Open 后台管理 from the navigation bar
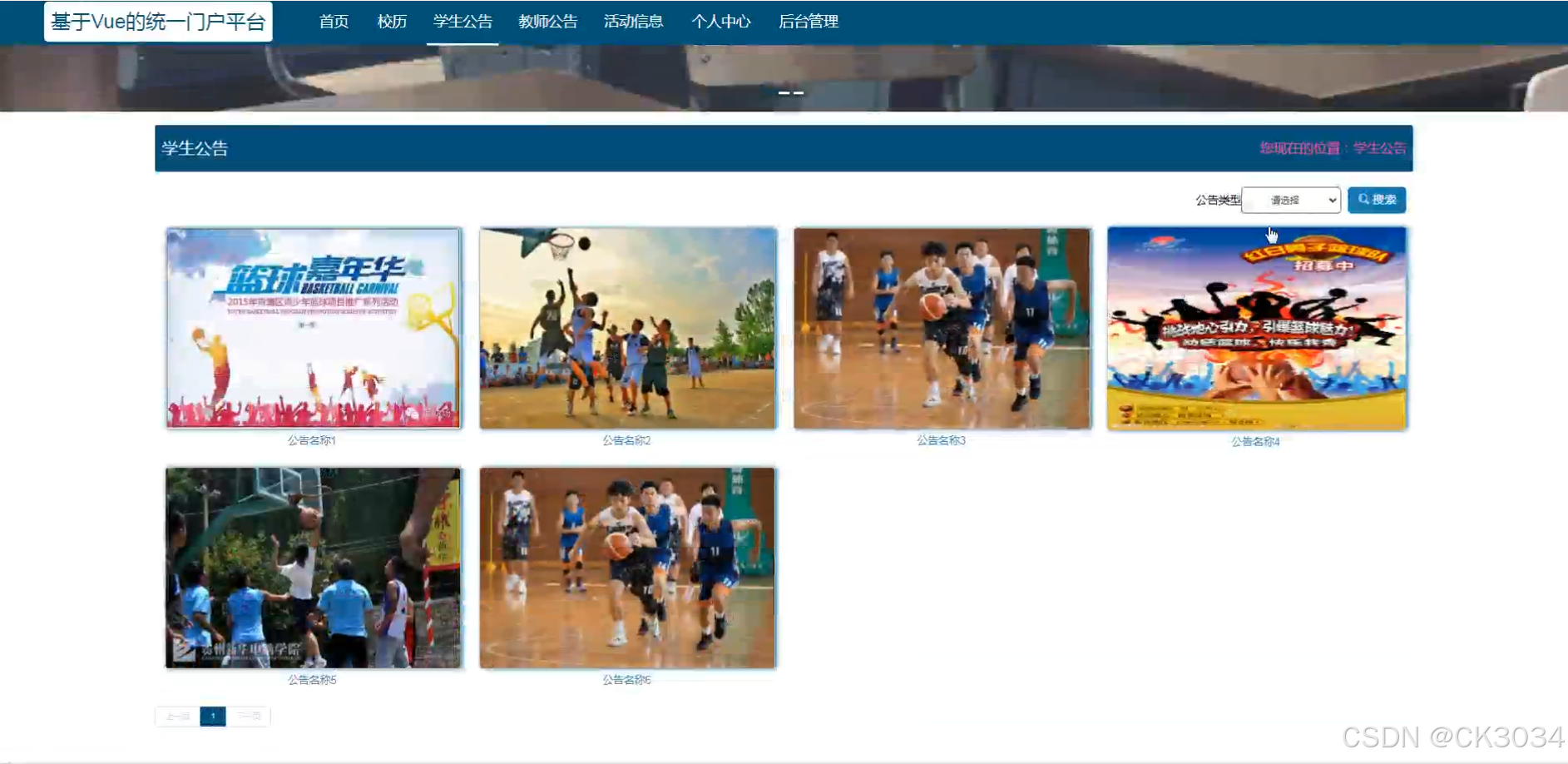 (x=809, y=21)
